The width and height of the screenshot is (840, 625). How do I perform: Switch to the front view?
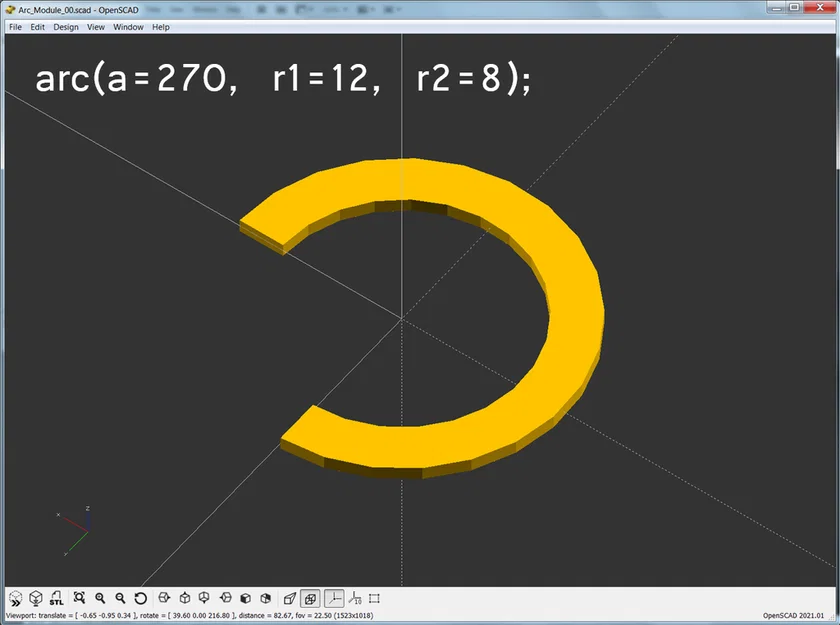tap(244, 598)
